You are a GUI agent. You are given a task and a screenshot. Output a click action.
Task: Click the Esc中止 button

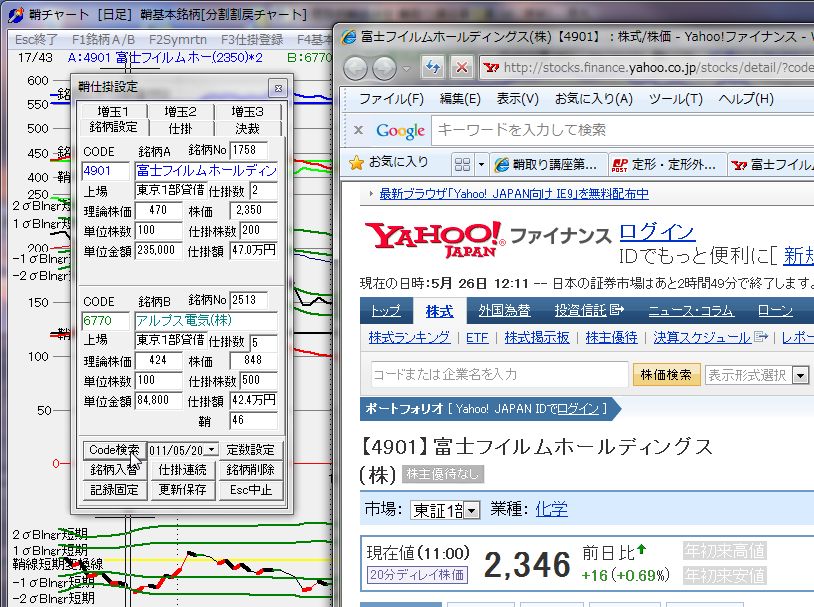pyautogui.click(x=251, y=490)
